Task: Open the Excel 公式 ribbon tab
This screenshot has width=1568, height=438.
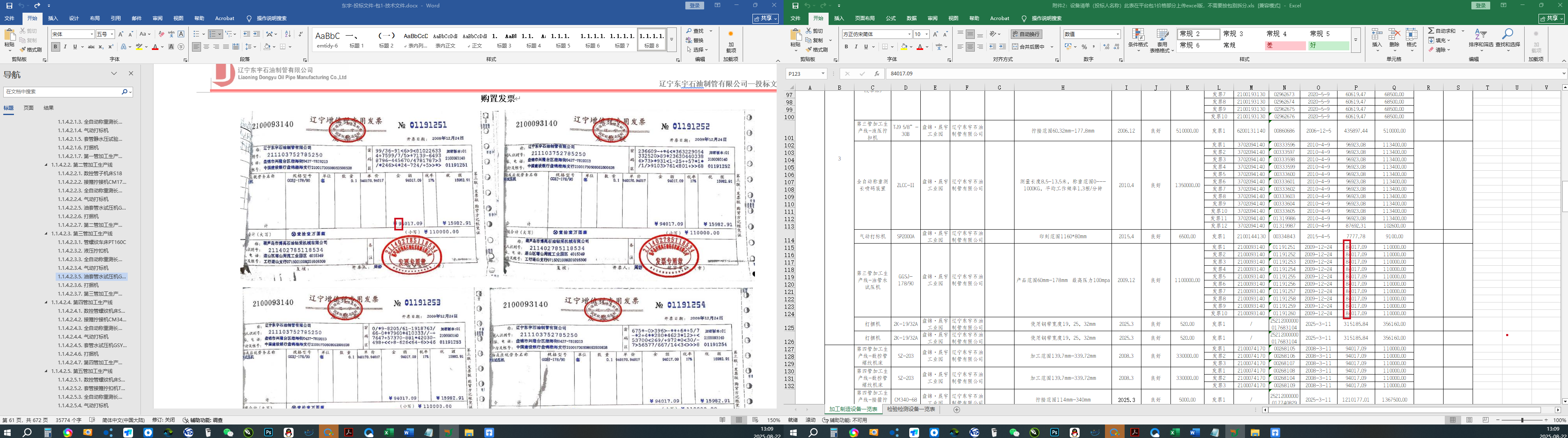Action: [x=890, y=19]
